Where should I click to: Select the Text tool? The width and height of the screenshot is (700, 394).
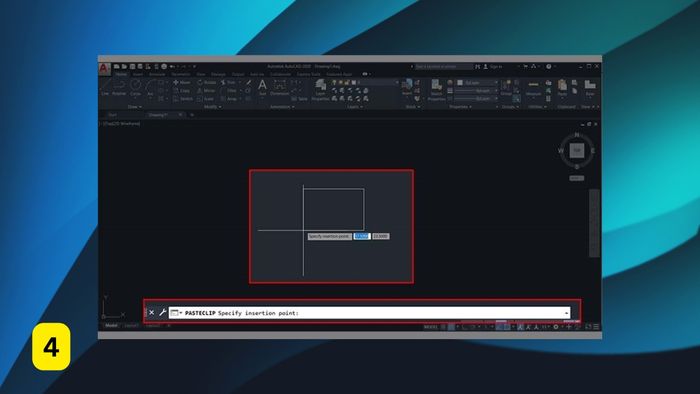(x=262, y=87)
